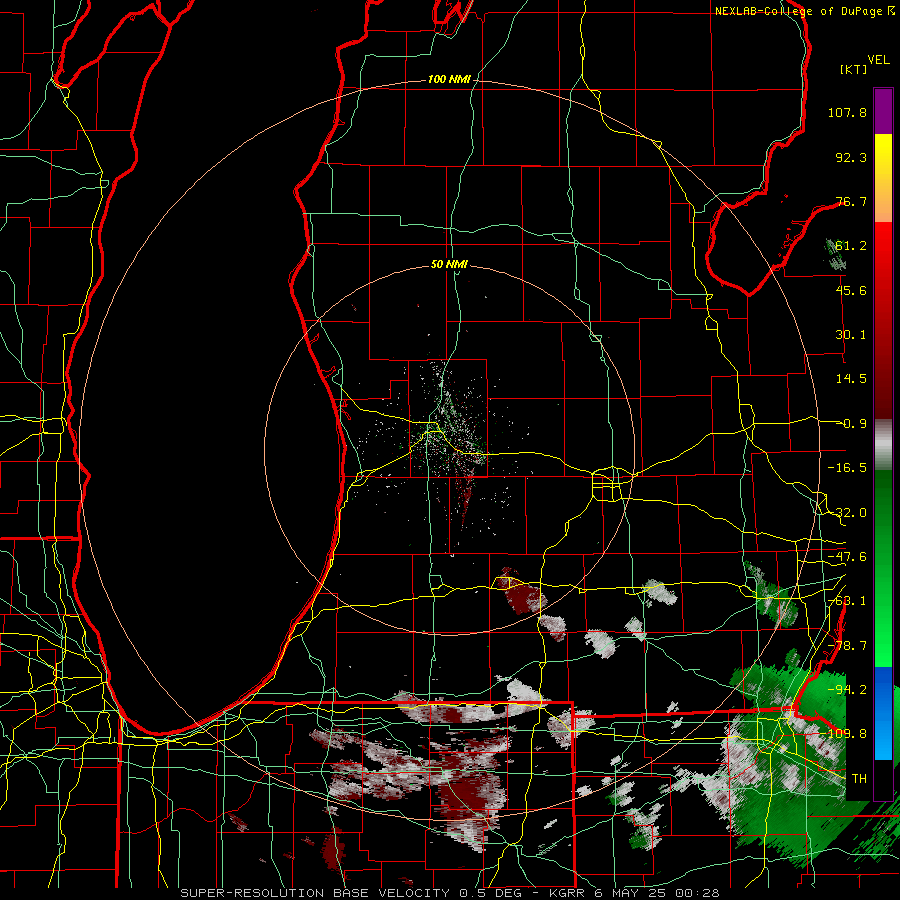The width and height of the screenshot is (900, 900).
Task: Click the 30.1 legend value
Action: [x=851, y=335]
